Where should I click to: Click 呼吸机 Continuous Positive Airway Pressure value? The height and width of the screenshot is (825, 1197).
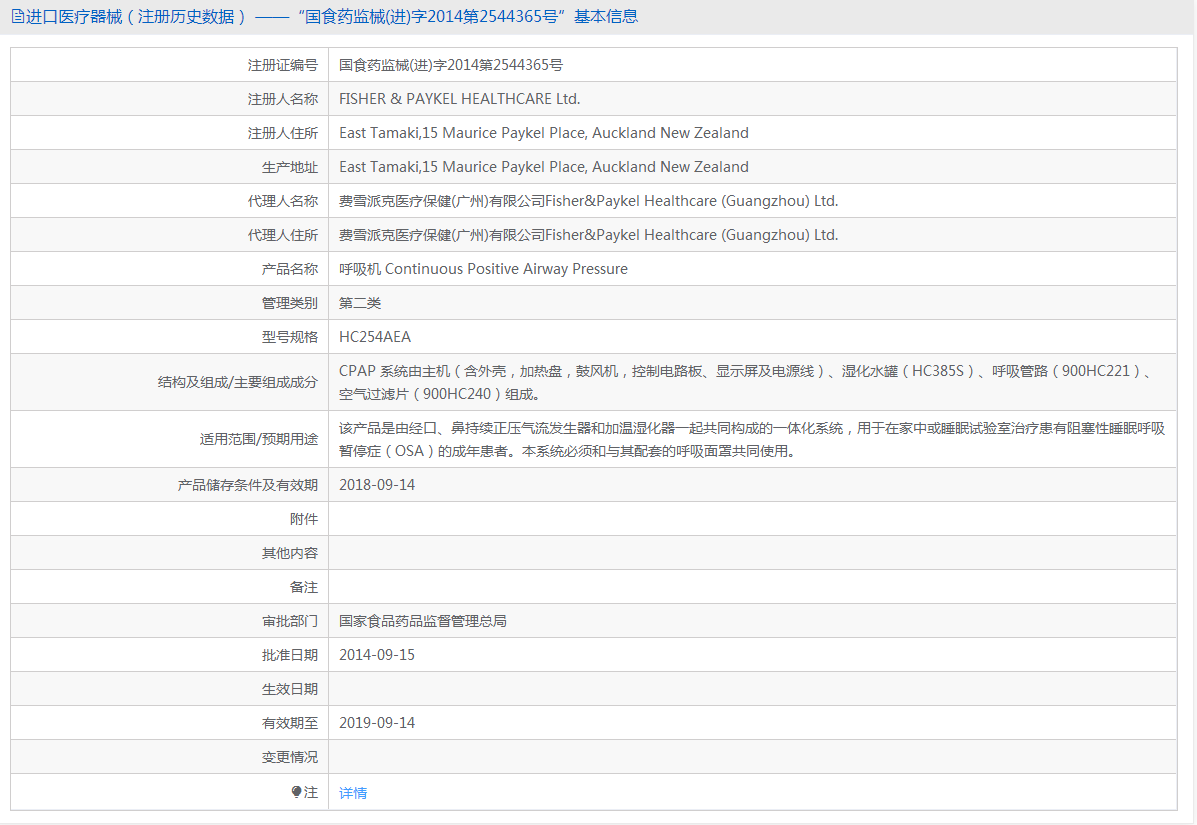pyautogui.click(x=483, y=269)
